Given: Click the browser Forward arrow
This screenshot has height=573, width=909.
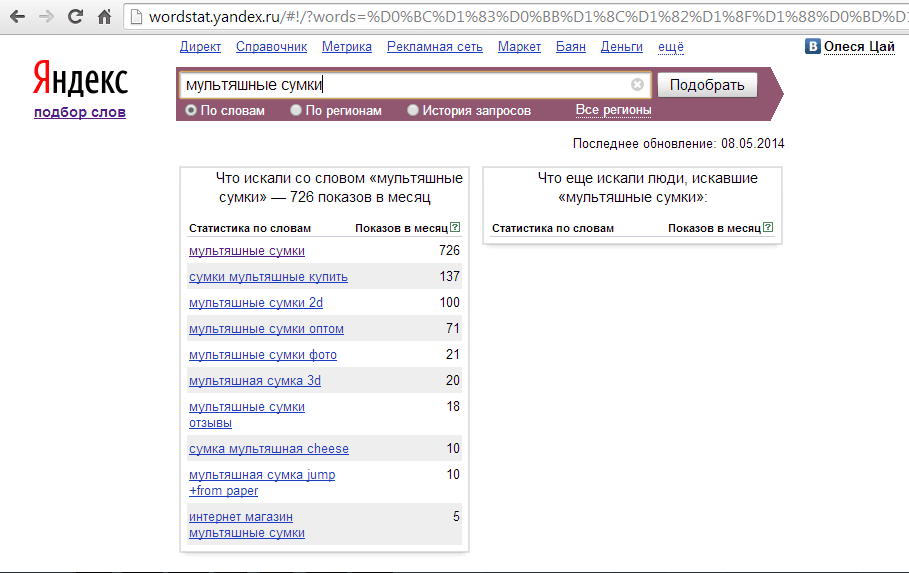Looking at the screenshot, I should click(x=46, y=17).
